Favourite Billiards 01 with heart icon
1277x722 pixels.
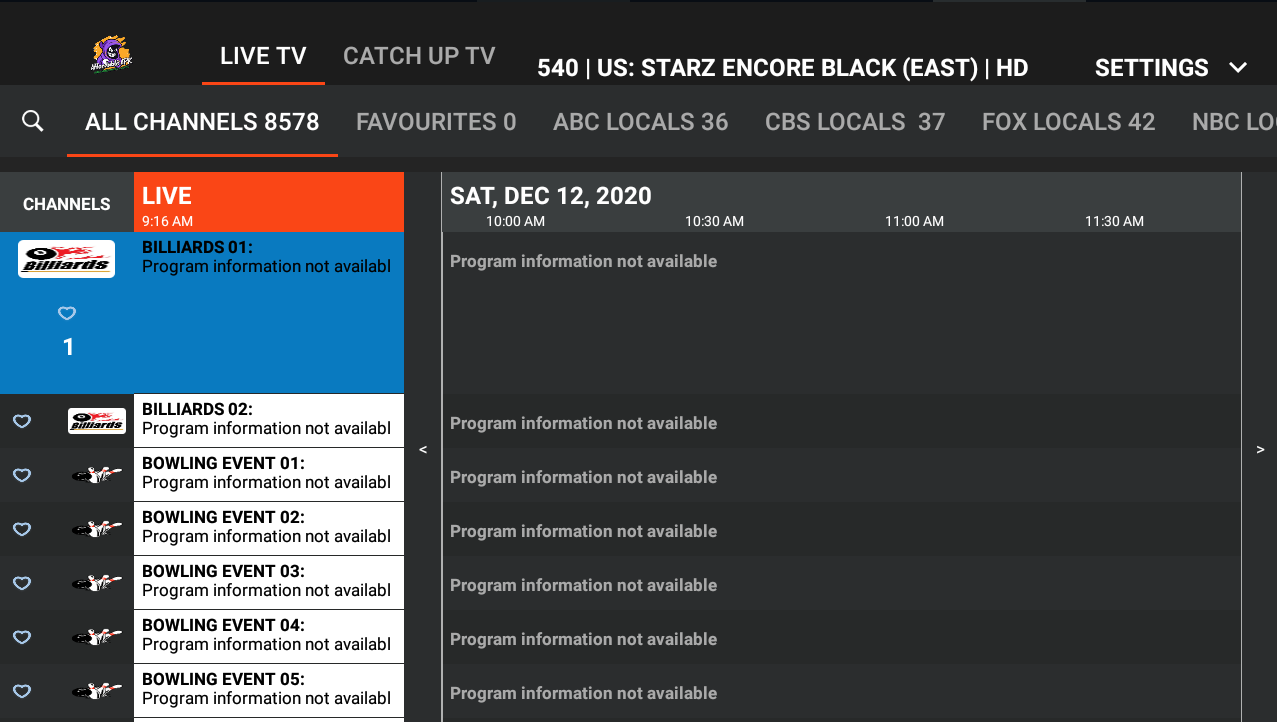(67, 313)
